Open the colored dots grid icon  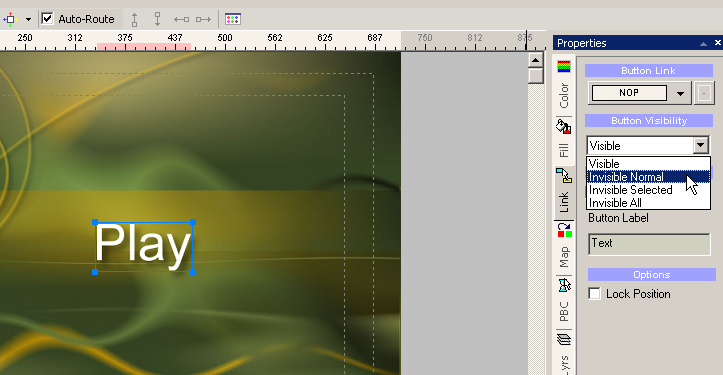pos(233,19)
